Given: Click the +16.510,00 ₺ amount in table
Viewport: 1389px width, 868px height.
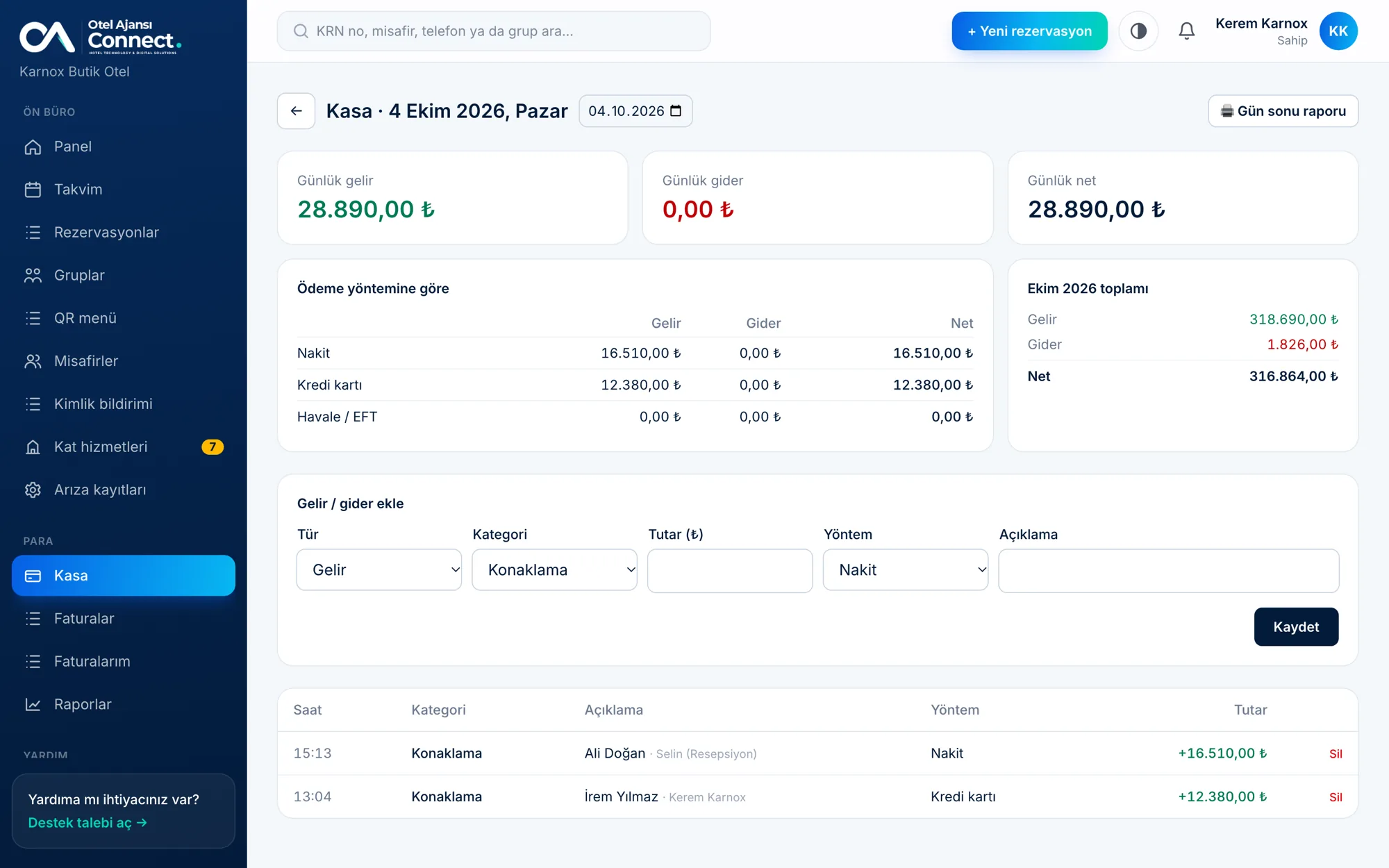Looking at the screenshot, I should point(1222,753).
